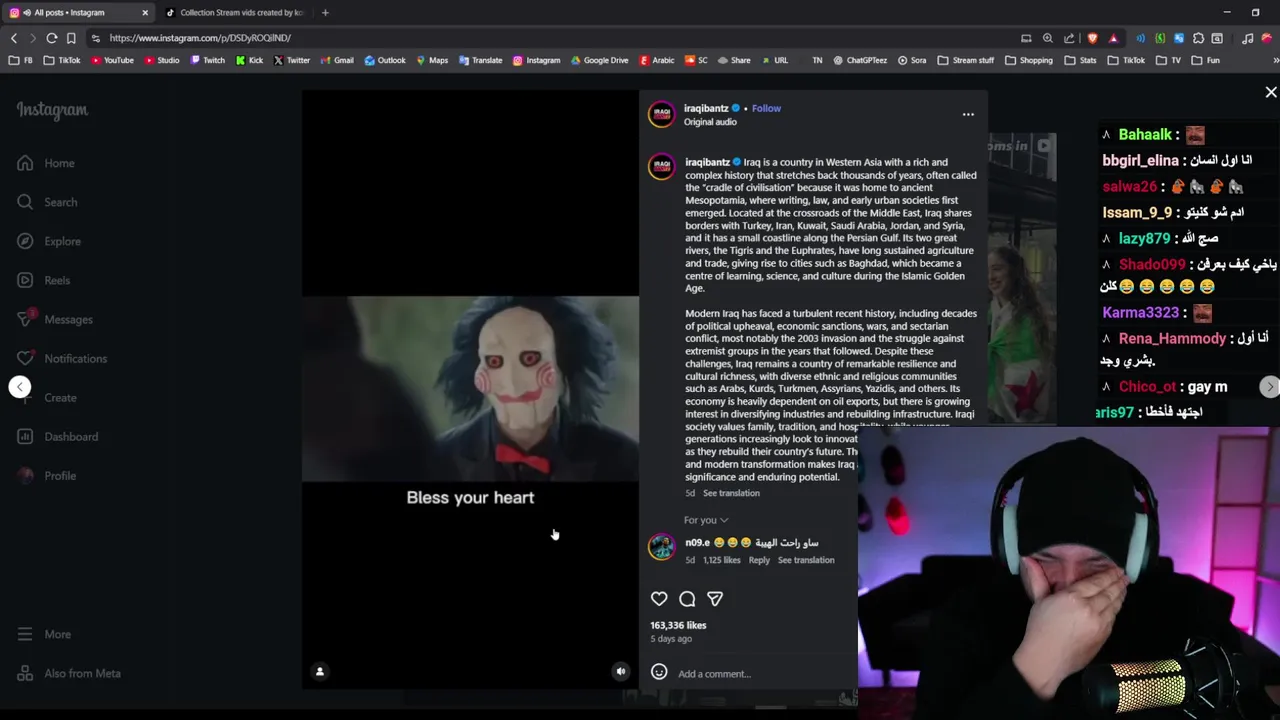1280x720 pixels.
Task: Open post options three-dot menu
Action: [x=968, y=115]
